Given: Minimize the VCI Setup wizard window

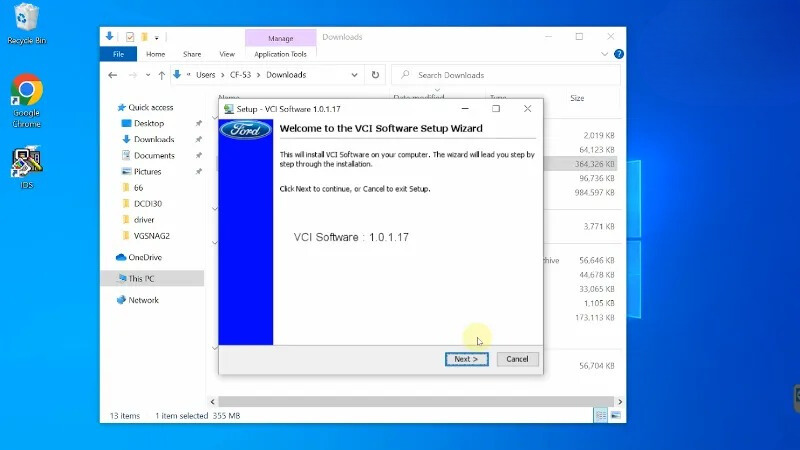Looking at the screenshot, I should tap(465, 109).
